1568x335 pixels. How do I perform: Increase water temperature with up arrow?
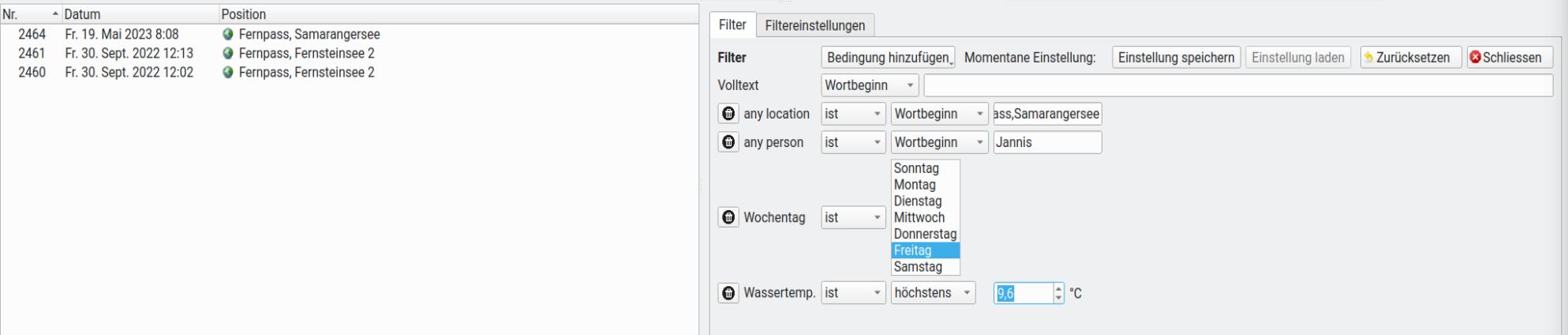click(x=1058, y=288)
